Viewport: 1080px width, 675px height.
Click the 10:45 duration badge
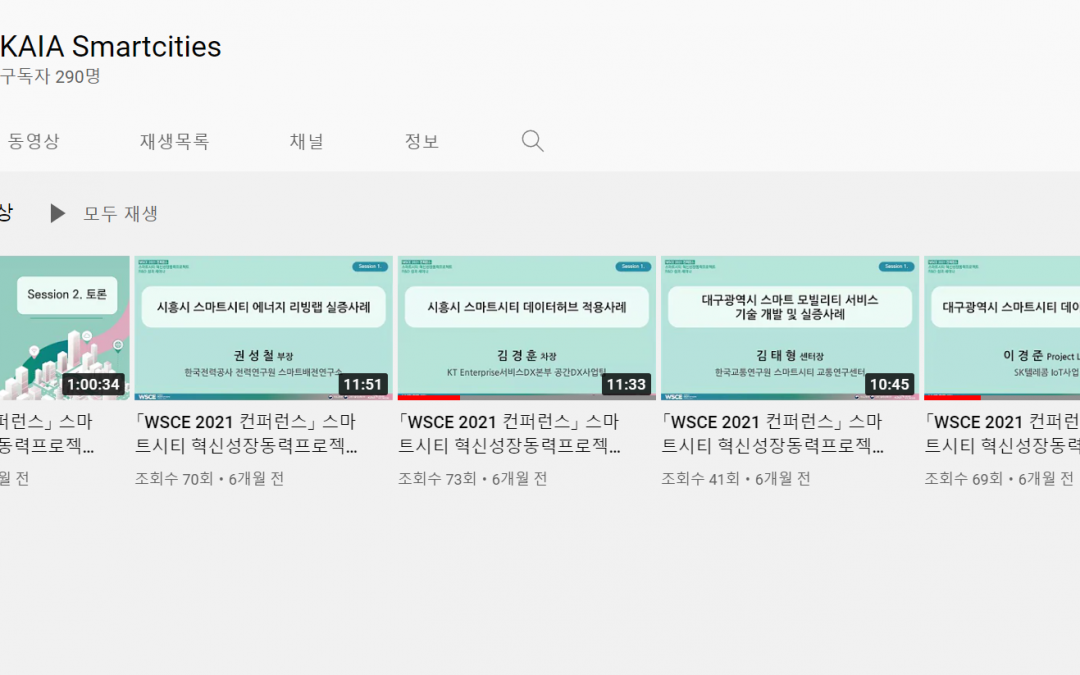(889, 384)
